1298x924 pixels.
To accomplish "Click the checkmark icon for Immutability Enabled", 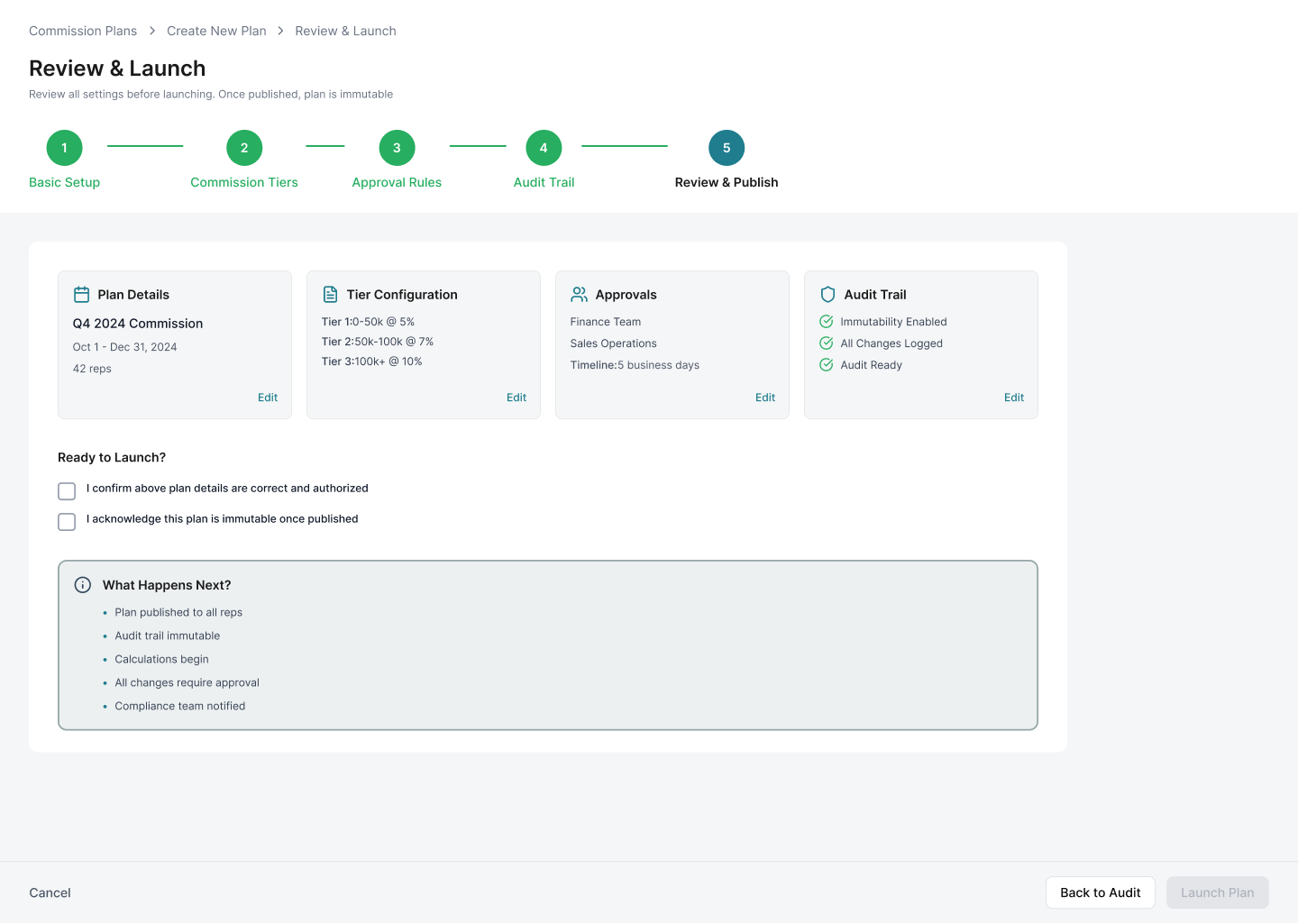I will (x=826, y=322).
